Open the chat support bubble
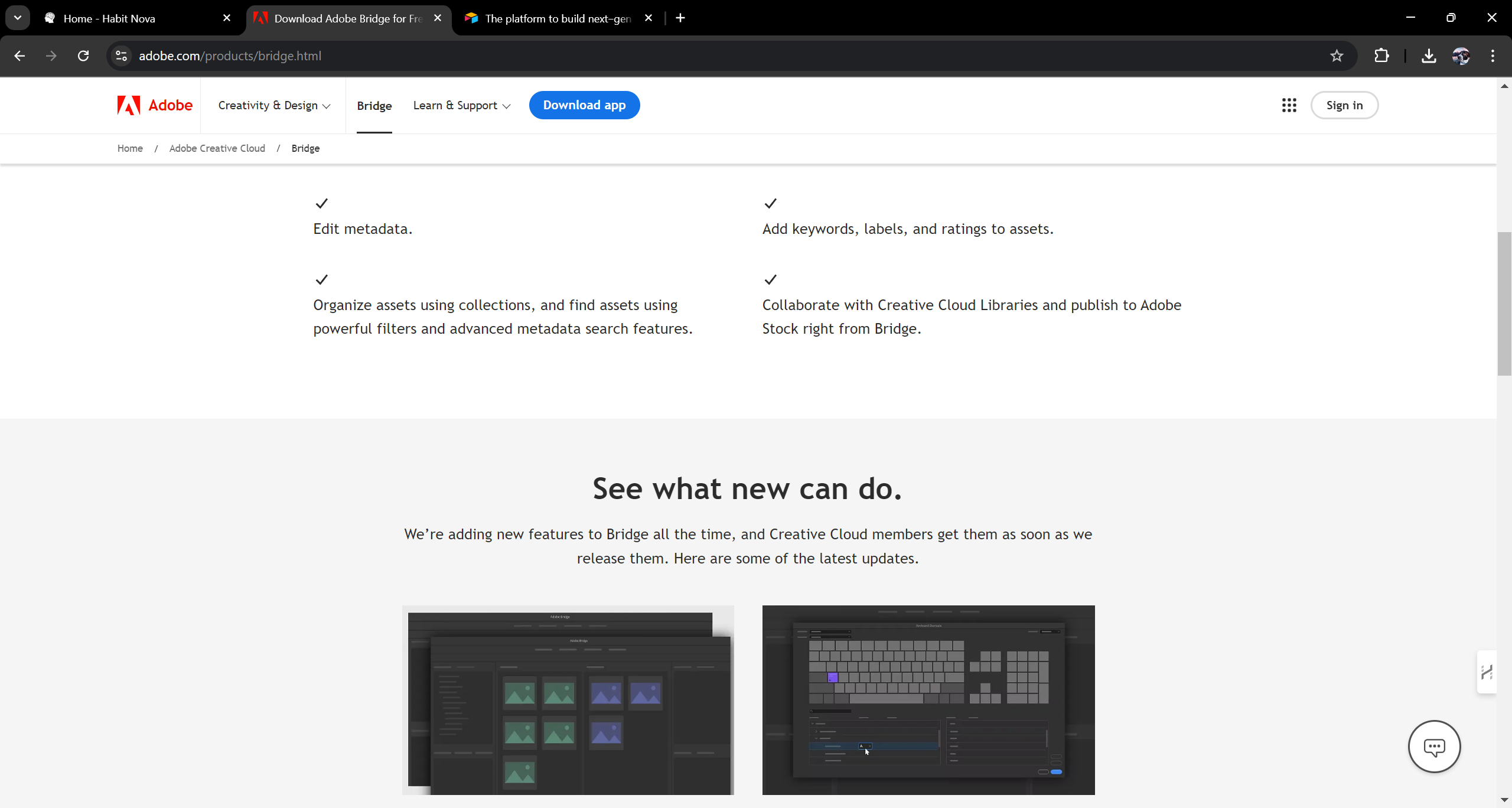The image size is (1512, 808). tap(1434, 746)
